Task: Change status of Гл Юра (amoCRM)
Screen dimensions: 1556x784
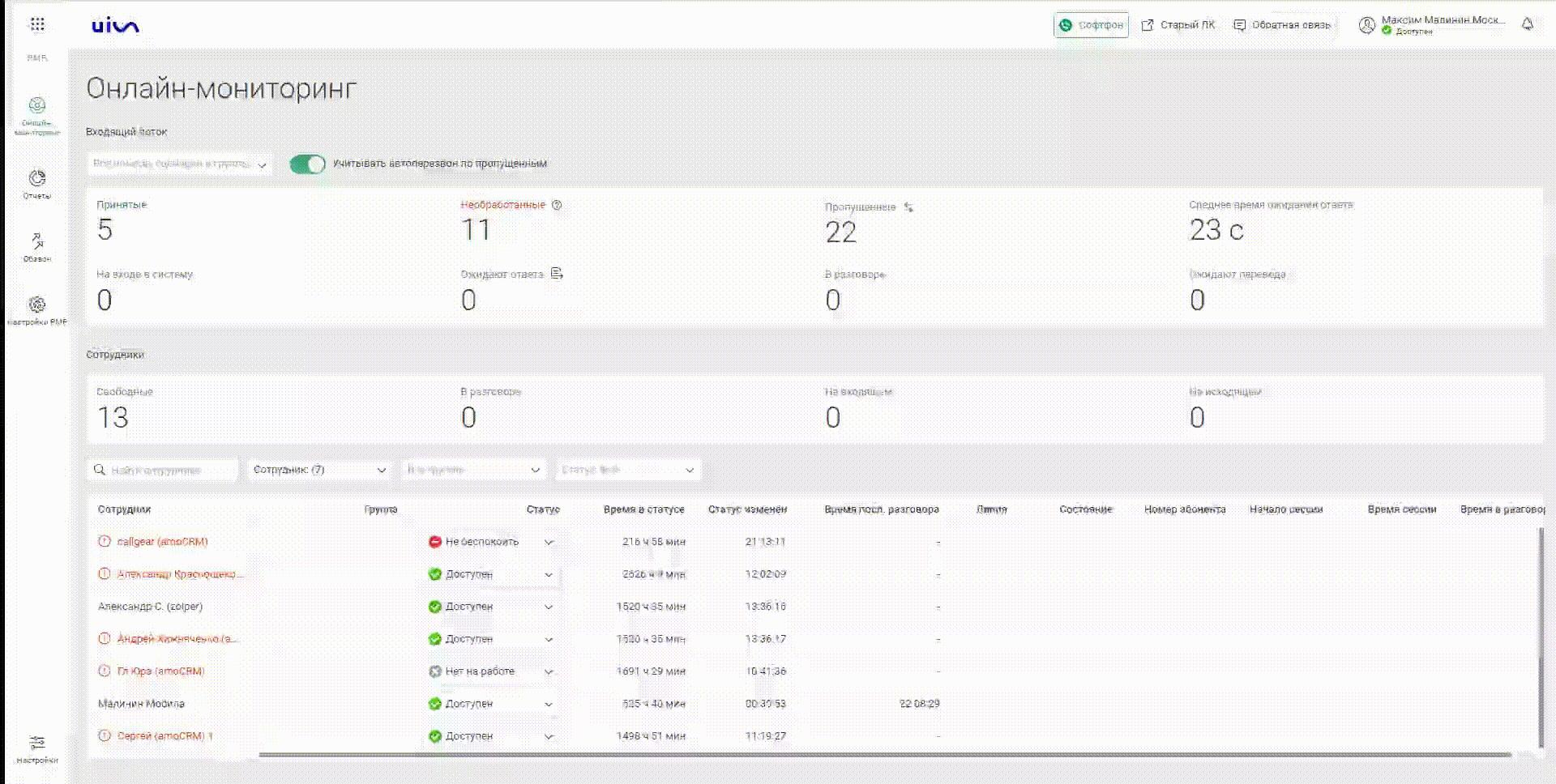Action: tap(549, 671)
